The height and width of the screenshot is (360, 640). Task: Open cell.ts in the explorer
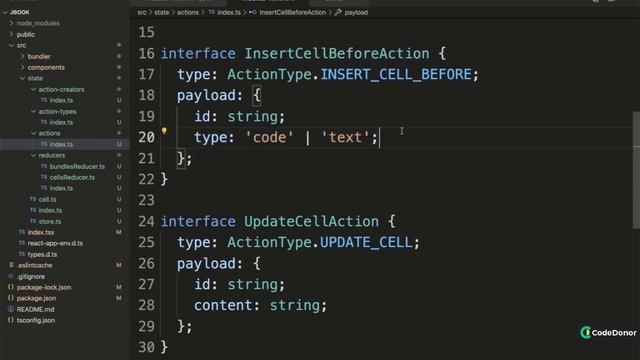pos(47,200)
